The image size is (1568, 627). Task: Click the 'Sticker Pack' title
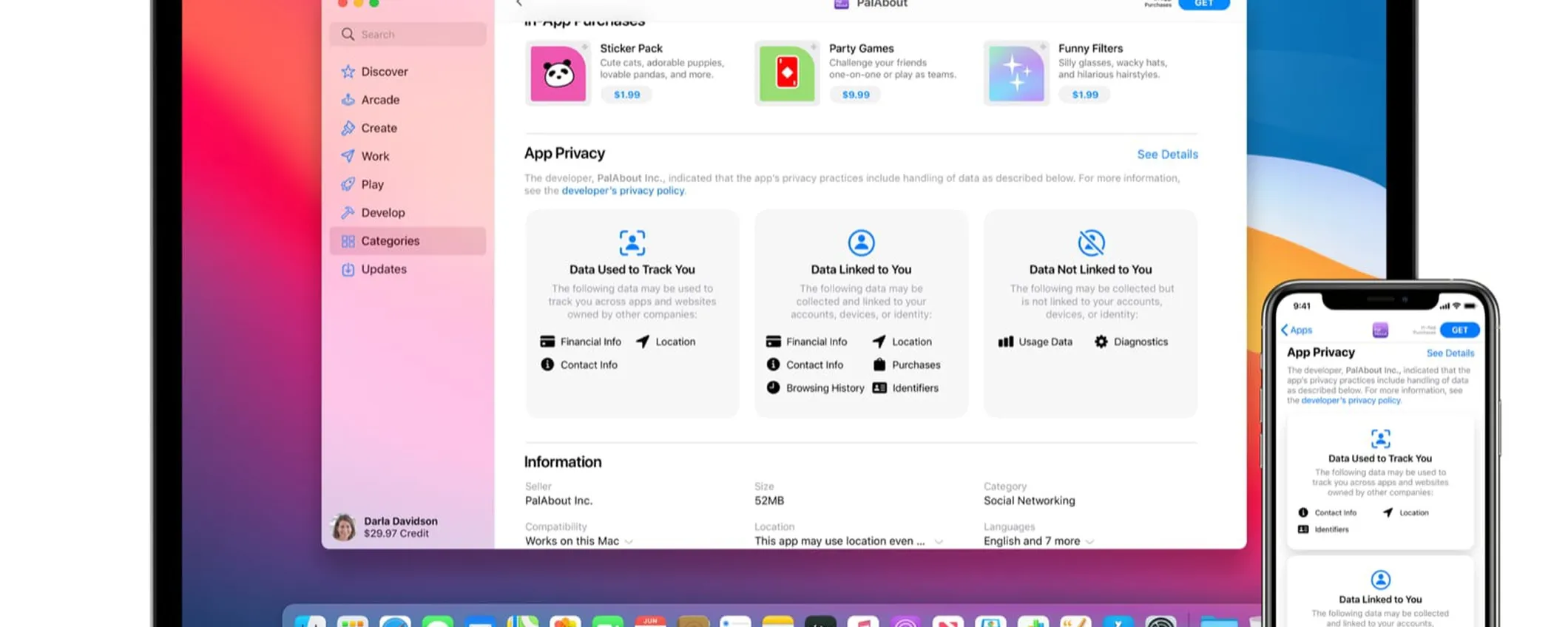point(631,48)
